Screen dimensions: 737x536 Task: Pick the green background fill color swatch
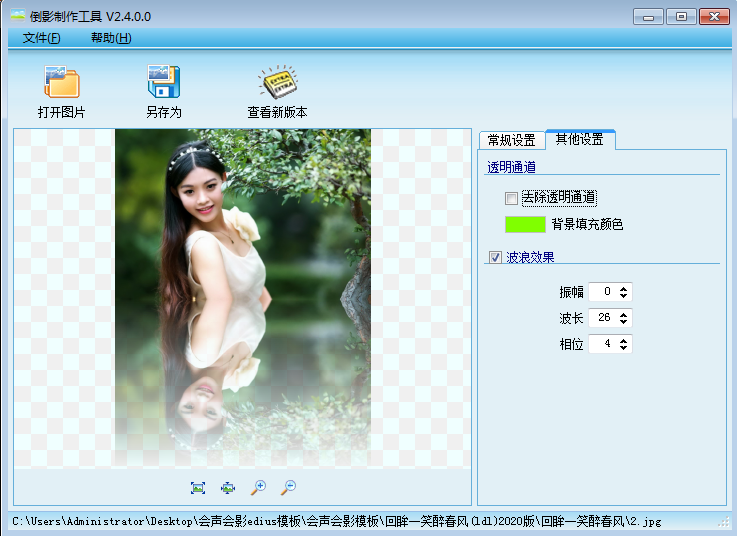pos(525,224)
